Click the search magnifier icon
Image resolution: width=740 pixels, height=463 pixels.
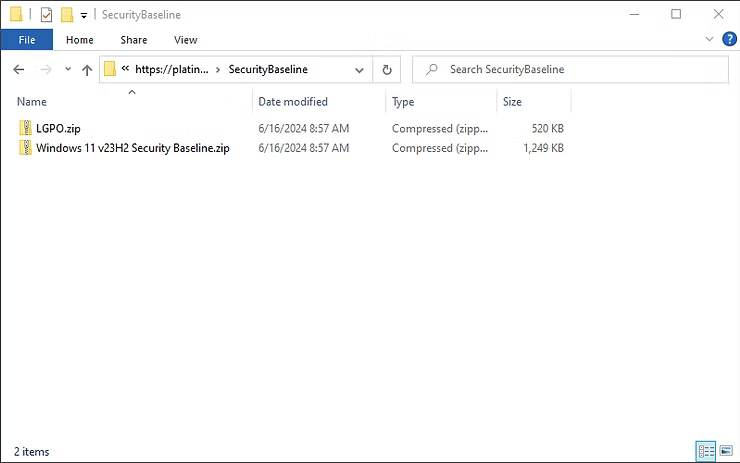click(x=431, y=69)
